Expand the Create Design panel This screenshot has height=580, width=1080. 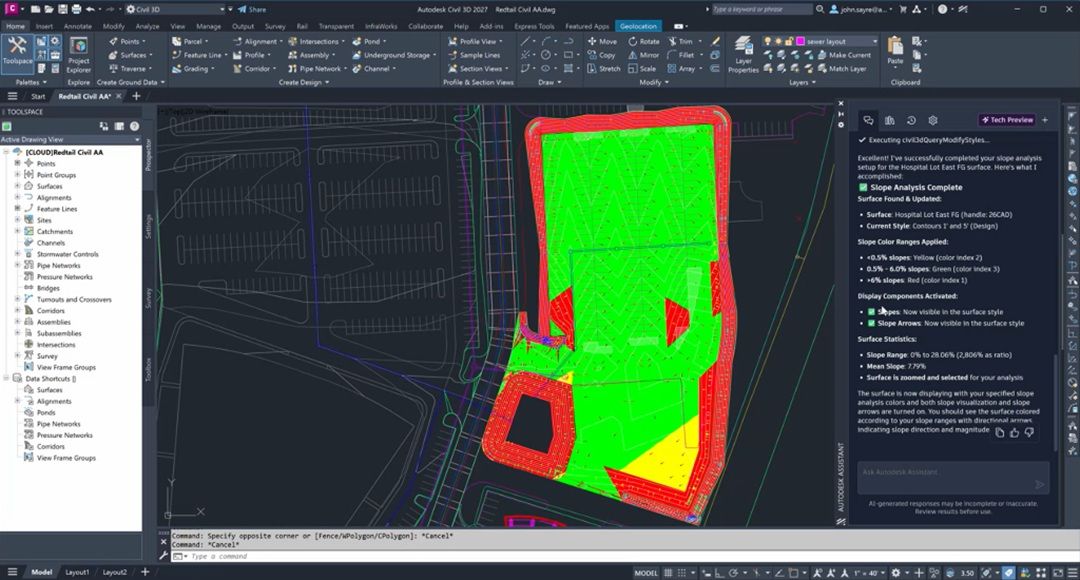click(304, 83)
